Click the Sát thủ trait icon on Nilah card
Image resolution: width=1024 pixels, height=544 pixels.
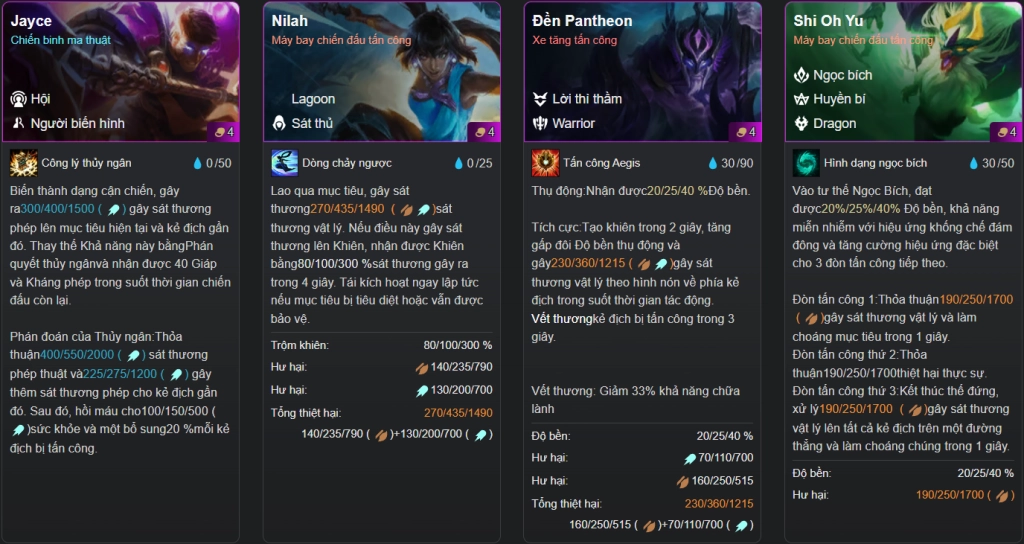[279, 123]
